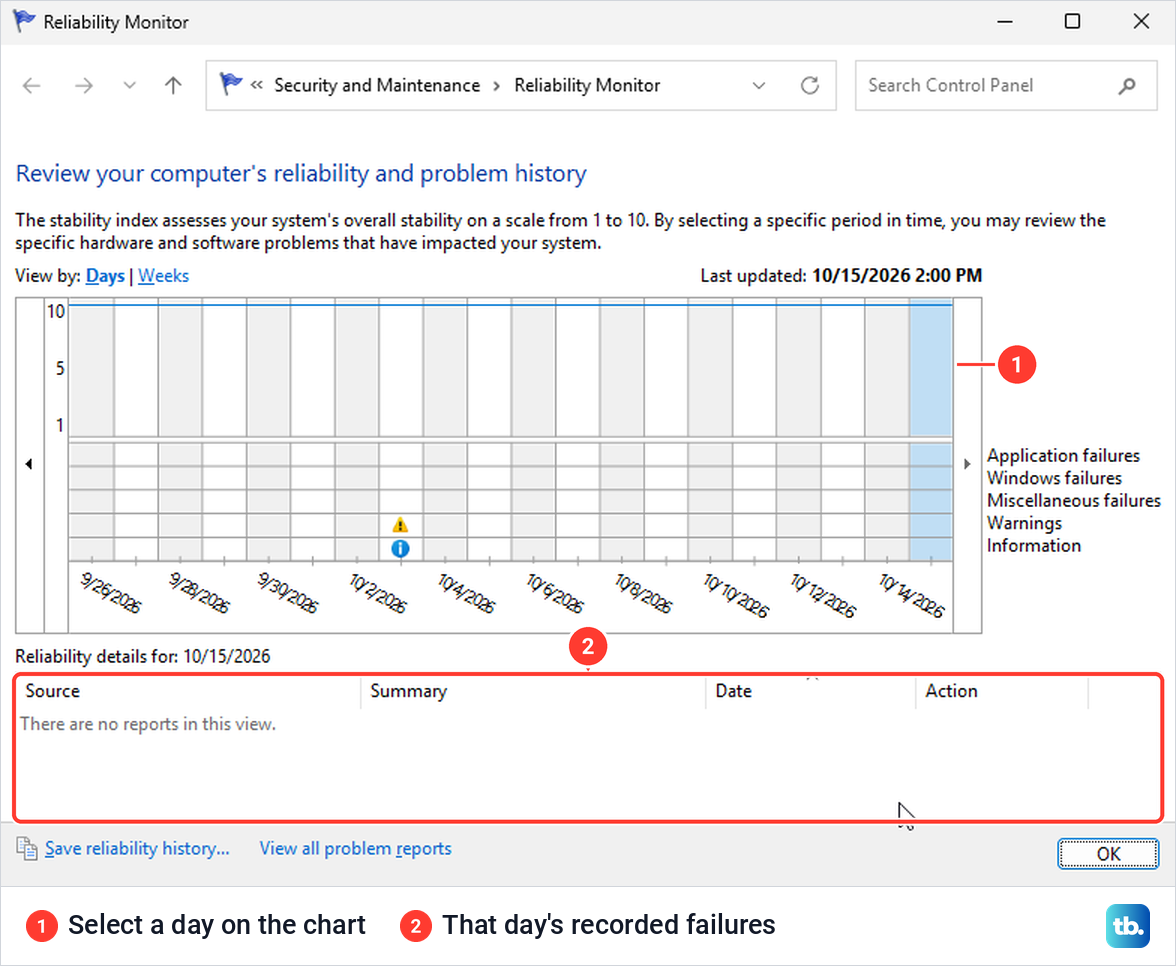Click the Search Control Panel field
This screenshot has height=966, width=1176.
point(1006,86)
